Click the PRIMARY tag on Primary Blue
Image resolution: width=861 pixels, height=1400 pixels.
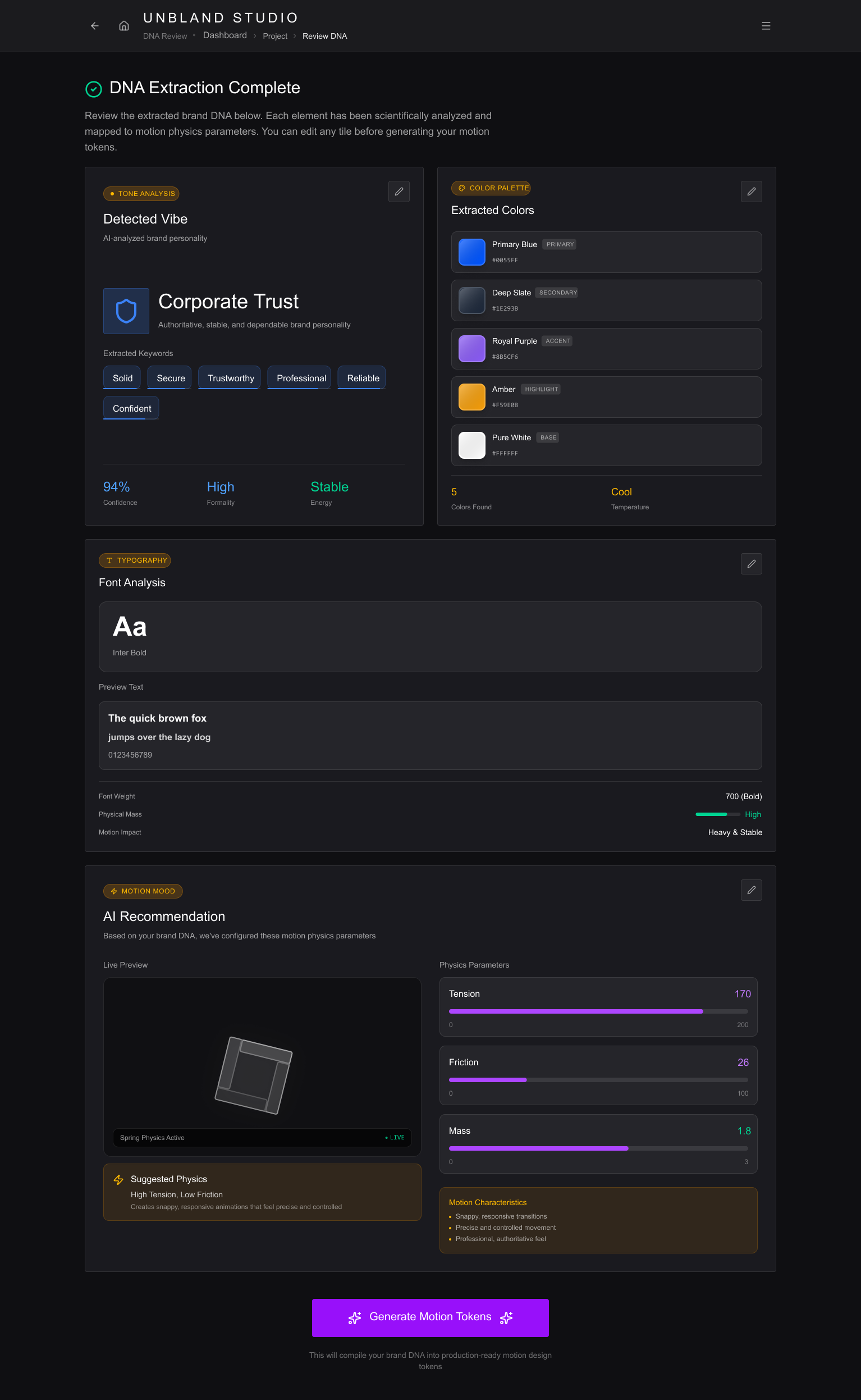[x=559, y=244]
